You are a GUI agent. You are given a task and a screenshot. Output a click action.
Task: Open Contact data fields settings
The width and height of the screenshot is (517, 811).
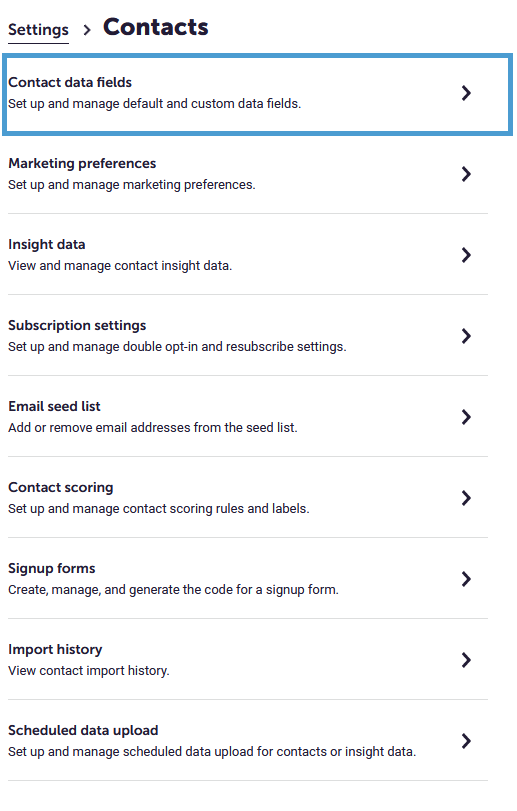(x=257, y=94)
